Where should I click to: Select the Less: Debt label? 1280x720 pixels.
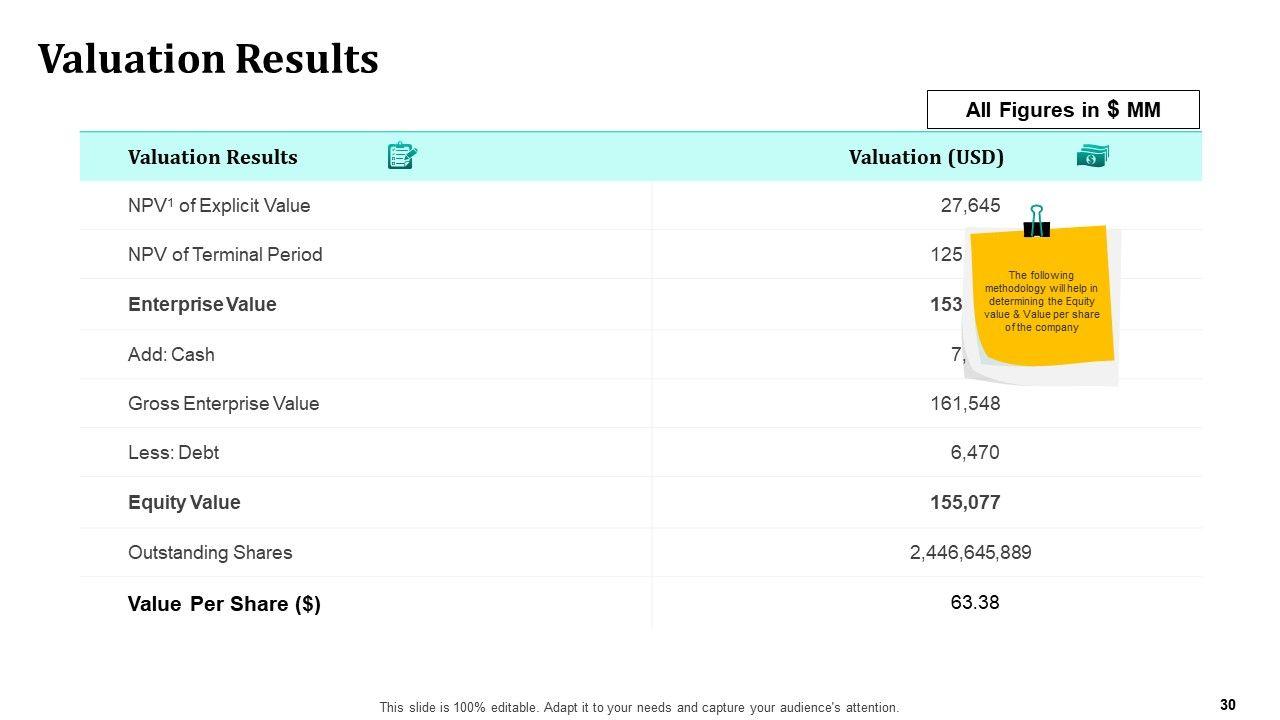[x=173, y=453]
